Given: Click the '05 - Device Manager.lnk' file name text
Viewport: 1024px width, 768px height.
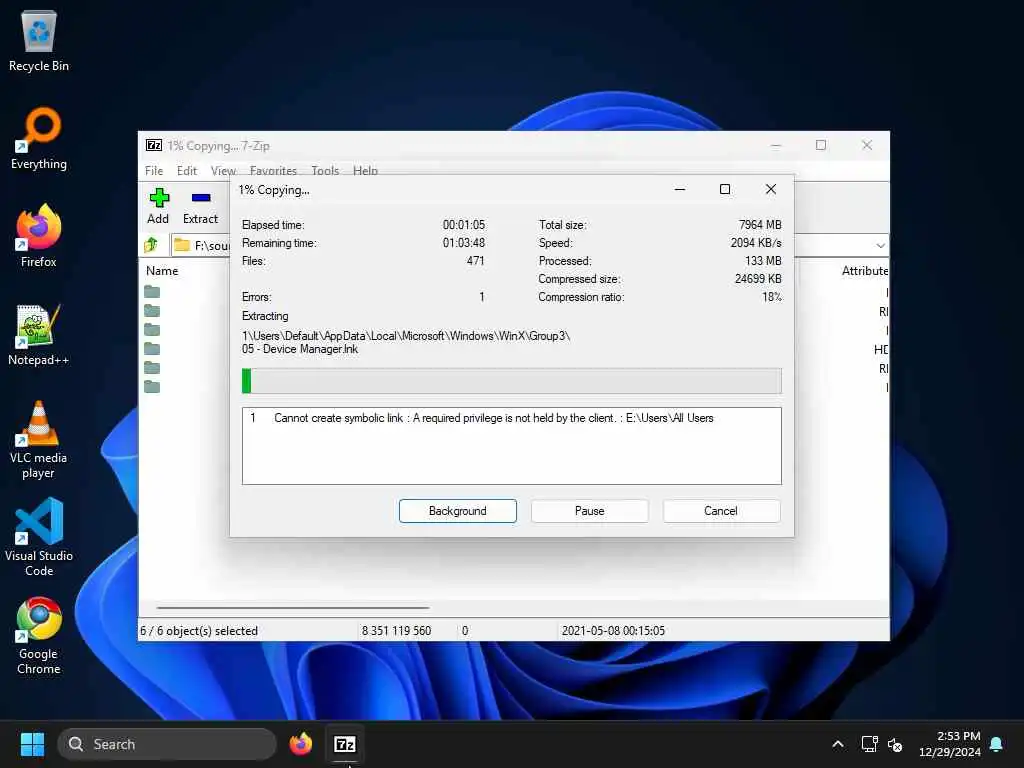Looking at the screenshot, I should [300, 349].
